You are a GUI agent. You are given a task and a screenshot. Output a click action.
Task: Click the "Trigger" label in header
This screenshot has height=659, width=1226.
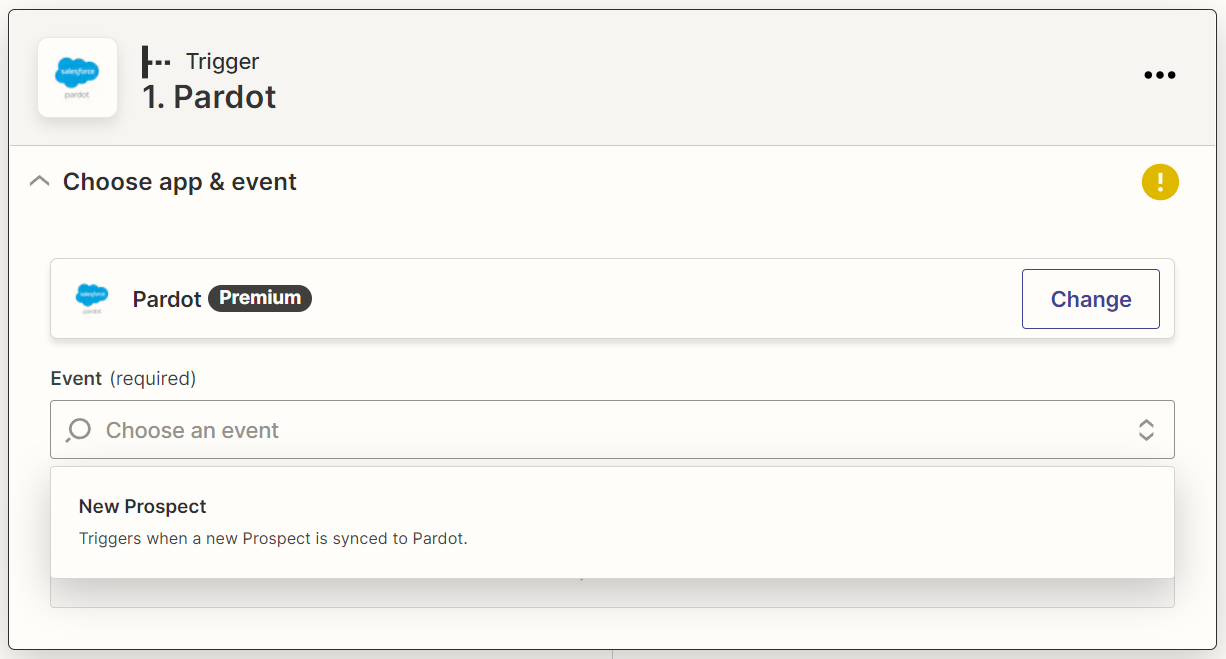[222, 62]
